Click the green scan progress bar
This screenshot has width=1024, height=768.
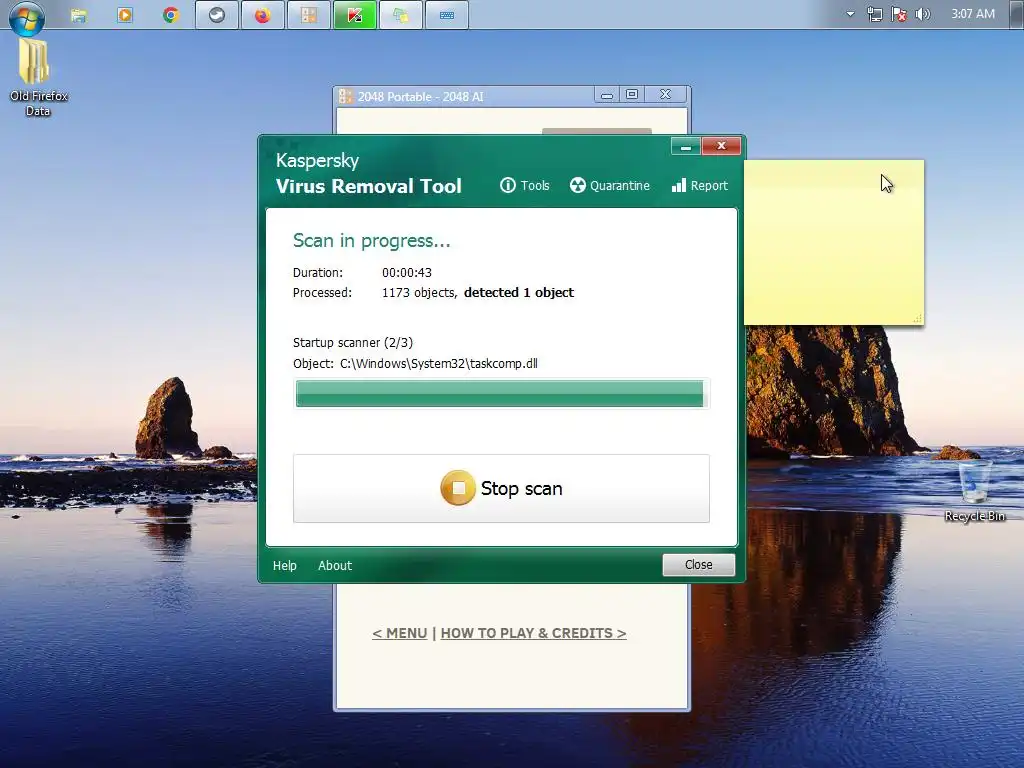pyautogui.click(x=500, y=394)
